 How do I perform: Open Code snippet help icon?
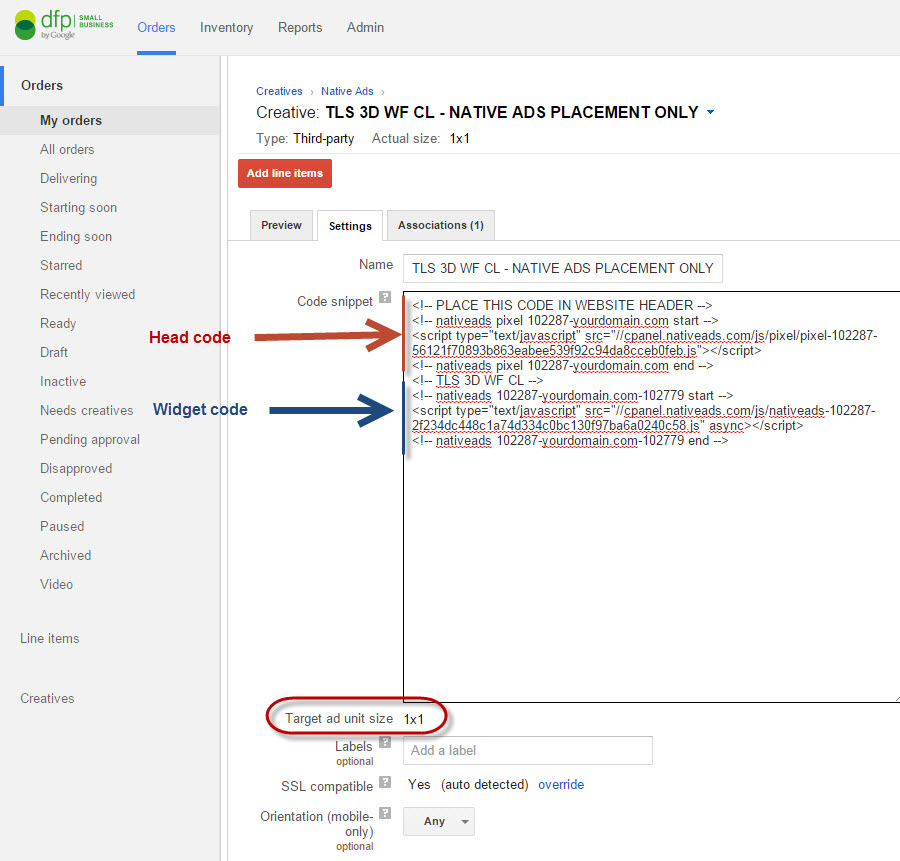tap(385, 297)
